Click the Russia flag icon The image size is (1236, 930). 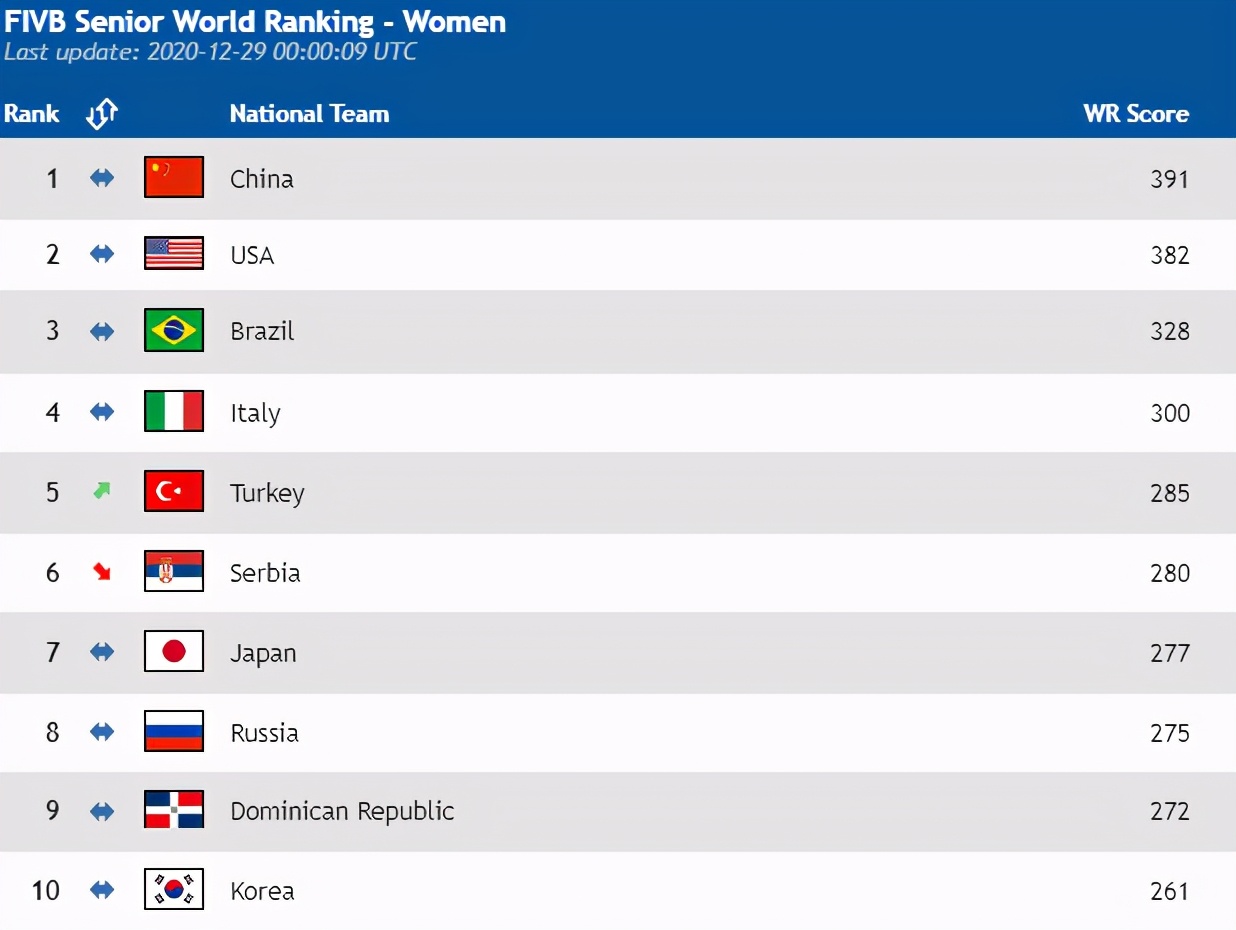tap(174, 731)
